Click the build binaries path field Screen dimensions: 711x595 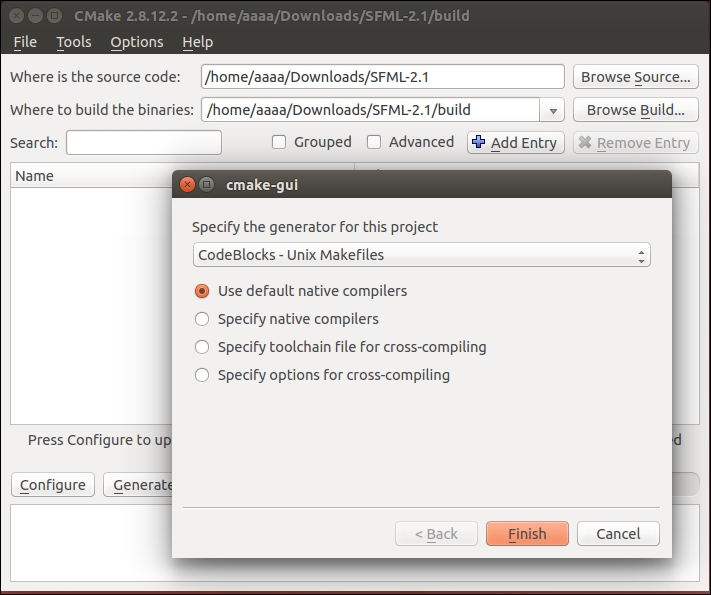point(370,110)
